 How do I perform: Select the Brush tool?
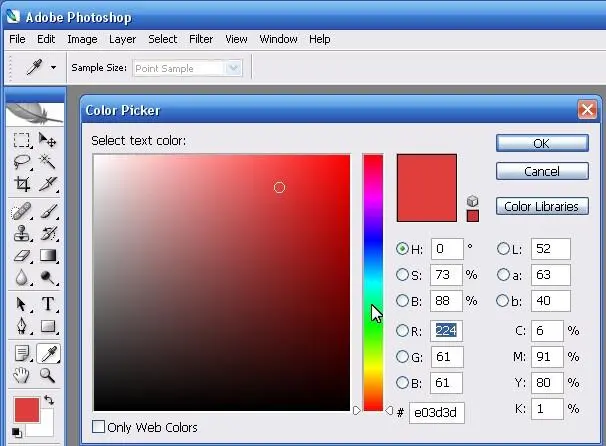click(x=48, y=211)
